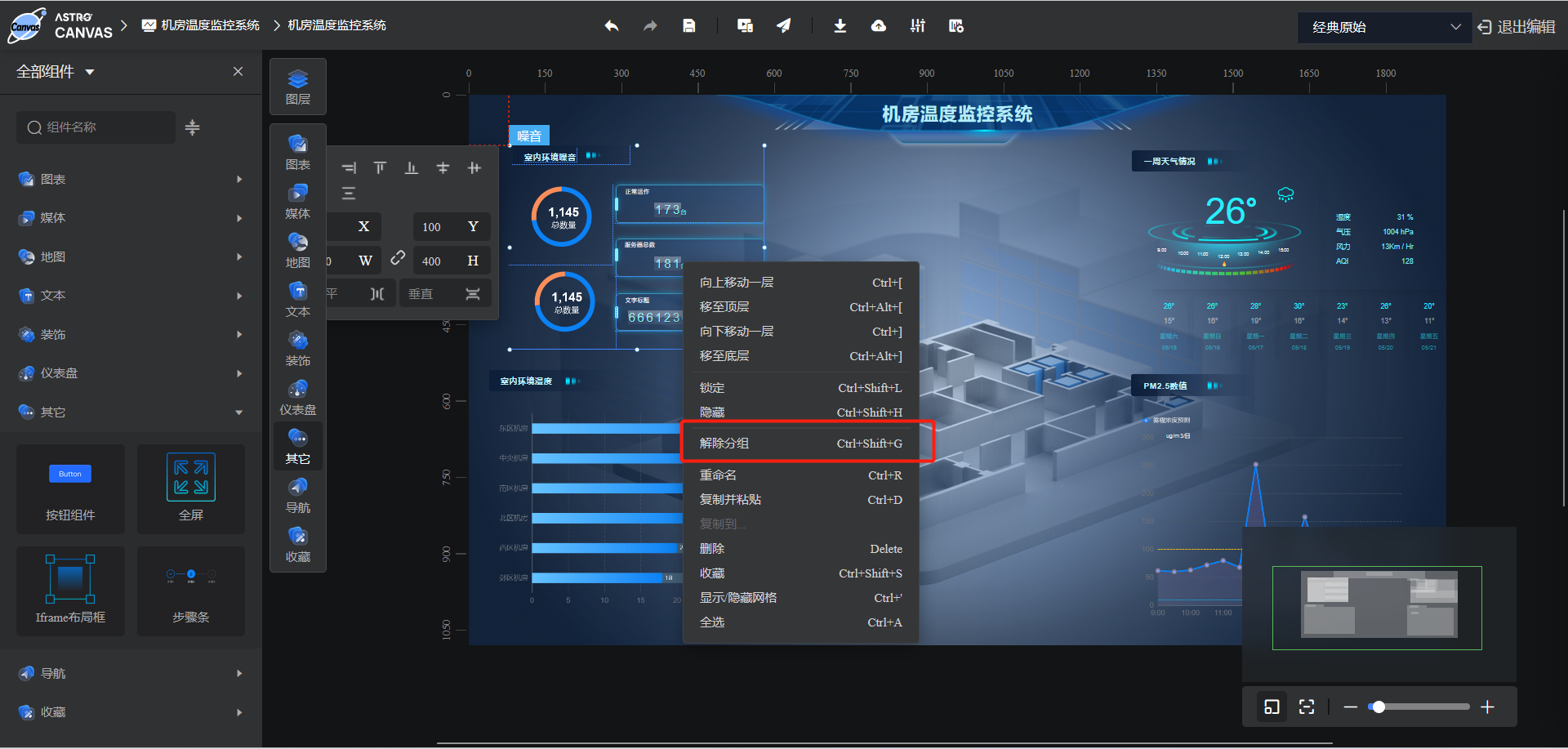Click the align bottom icon
This screenshot has width=1568, height=749.
coord(412,167)
